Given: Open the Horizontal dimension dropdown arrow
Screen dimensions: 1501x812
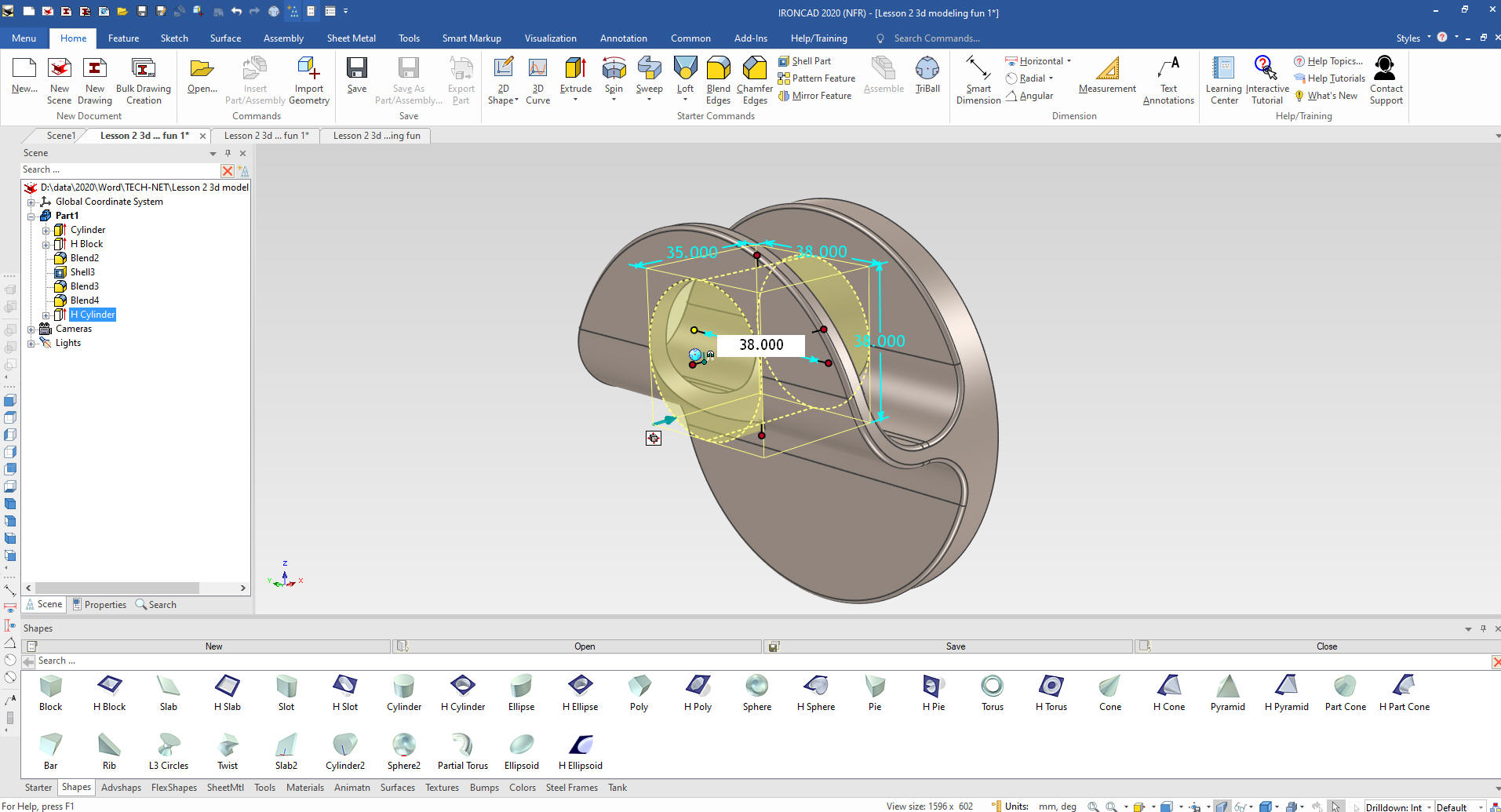Looking at the screenshot, I should tap(1069, 61).
